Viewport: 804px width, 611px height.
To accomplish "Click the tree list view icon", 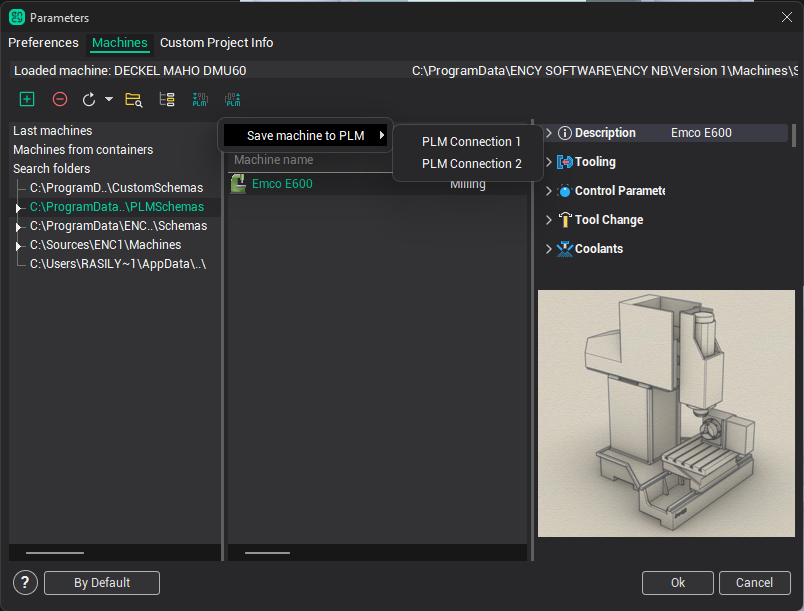I will (x=167, y=99).
